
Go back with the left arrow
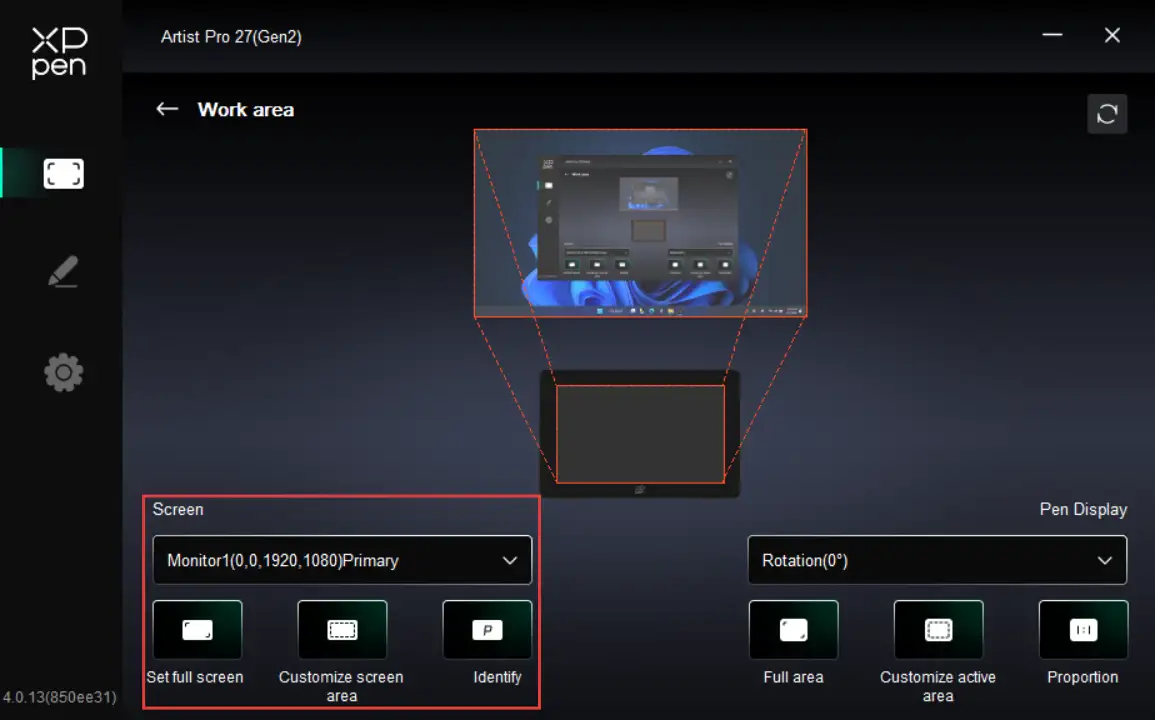[167, 109]
